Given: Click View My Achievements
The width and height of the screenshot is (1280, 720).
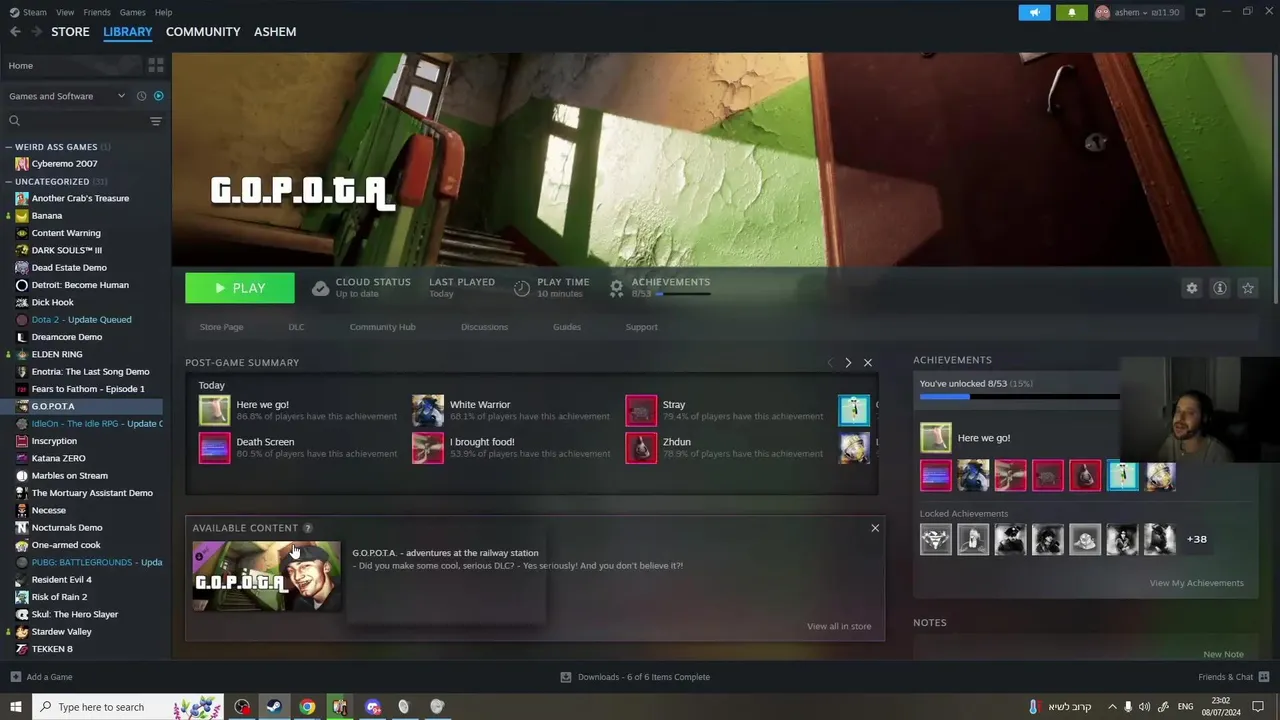Looking at the screenshot, I should 1196,583.
